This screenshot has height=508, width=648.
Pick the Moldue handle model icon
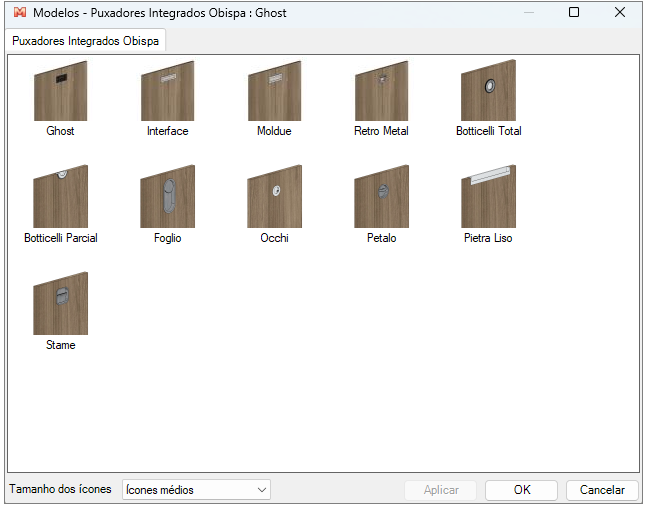(274, 91)
